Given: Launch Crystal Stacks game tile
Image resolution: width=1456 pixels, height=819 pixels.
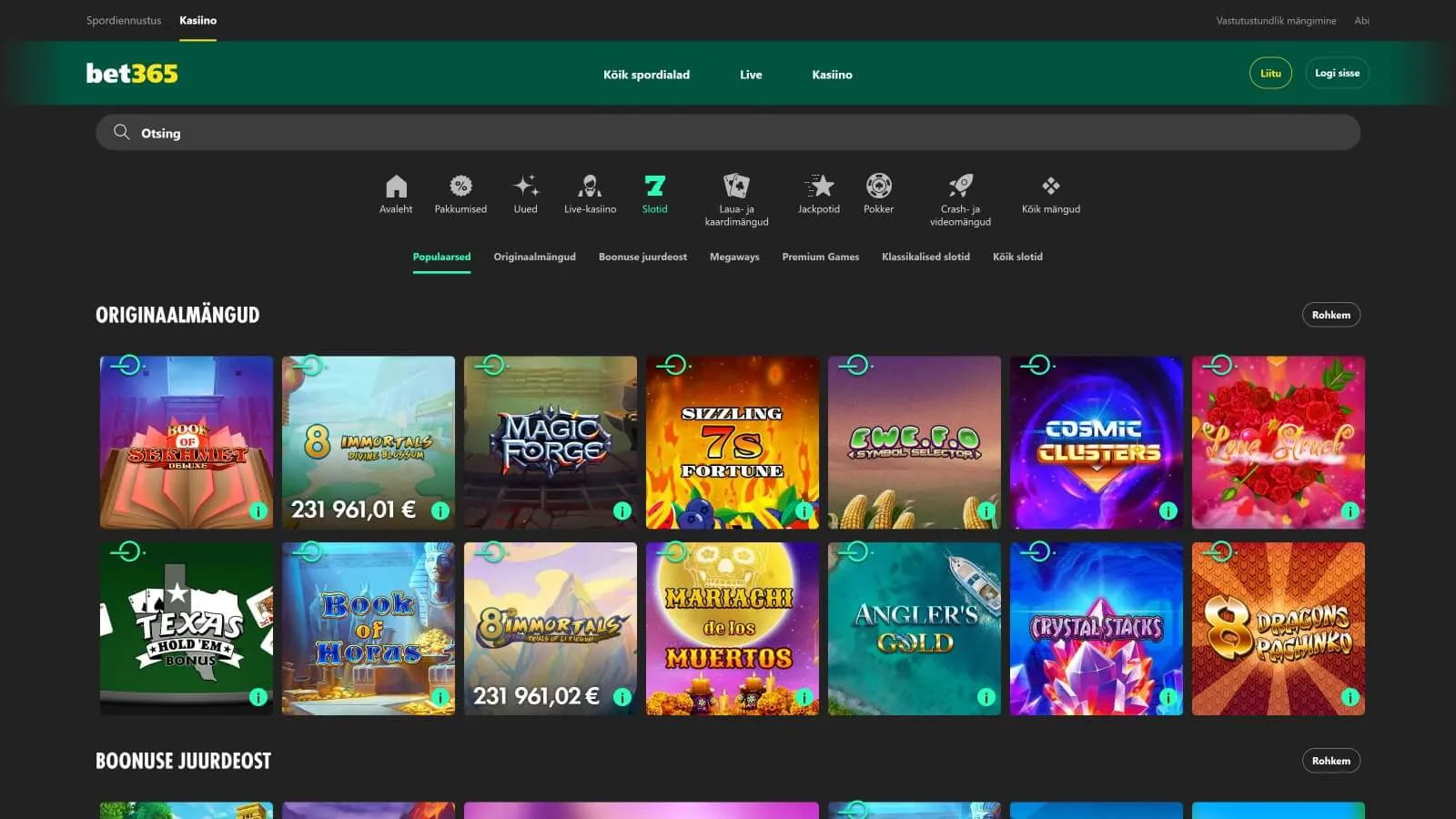Looking at the screenshot, I should [1097, 629].
